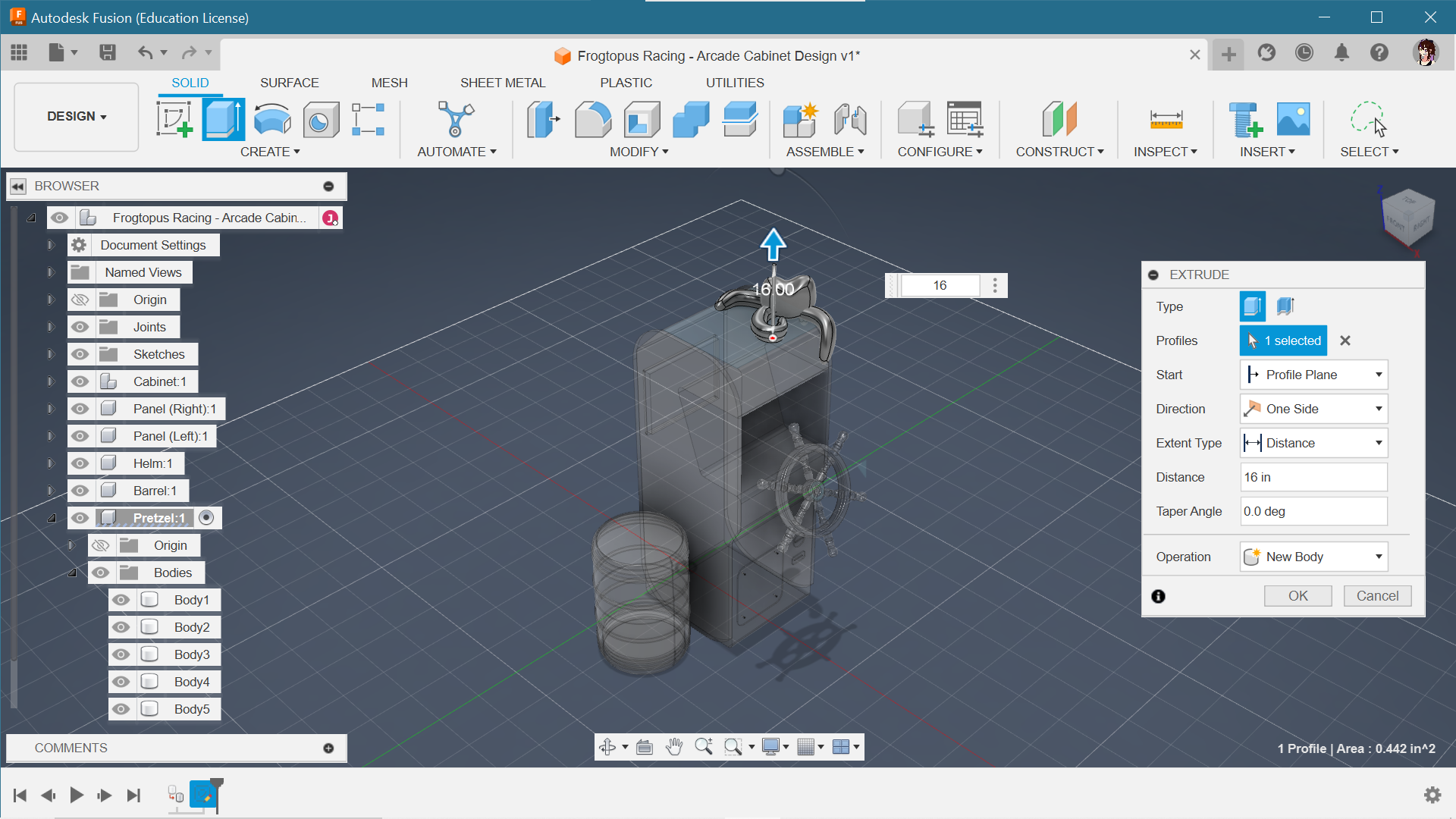Toggle visibility of Sketches folder

80,354
